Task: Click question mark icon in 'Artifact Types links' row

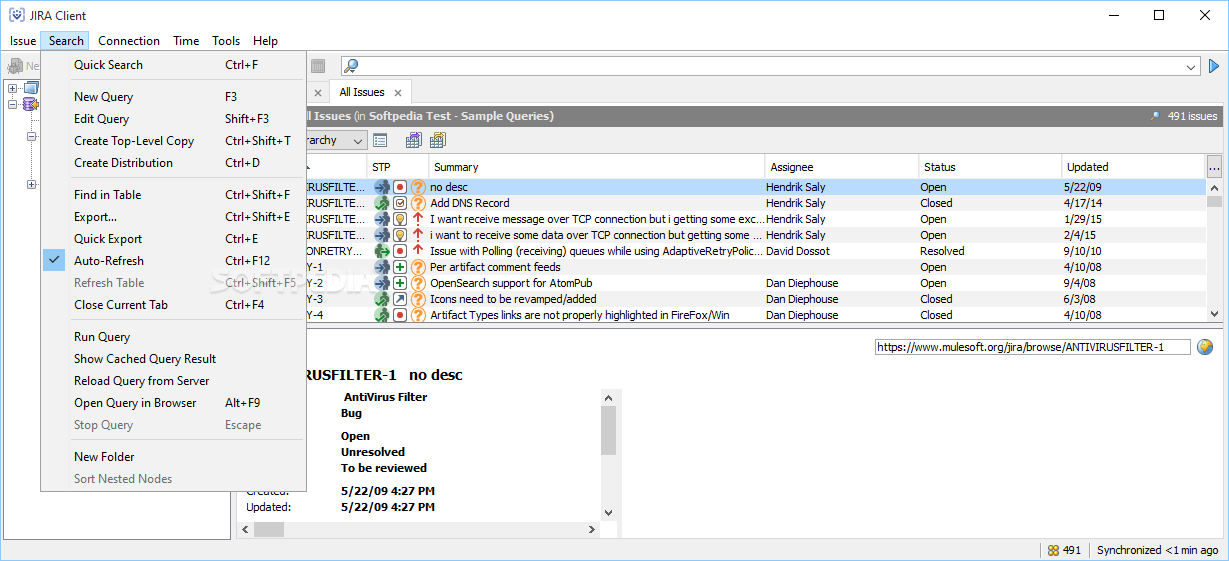Action: (x=418, y=315)
